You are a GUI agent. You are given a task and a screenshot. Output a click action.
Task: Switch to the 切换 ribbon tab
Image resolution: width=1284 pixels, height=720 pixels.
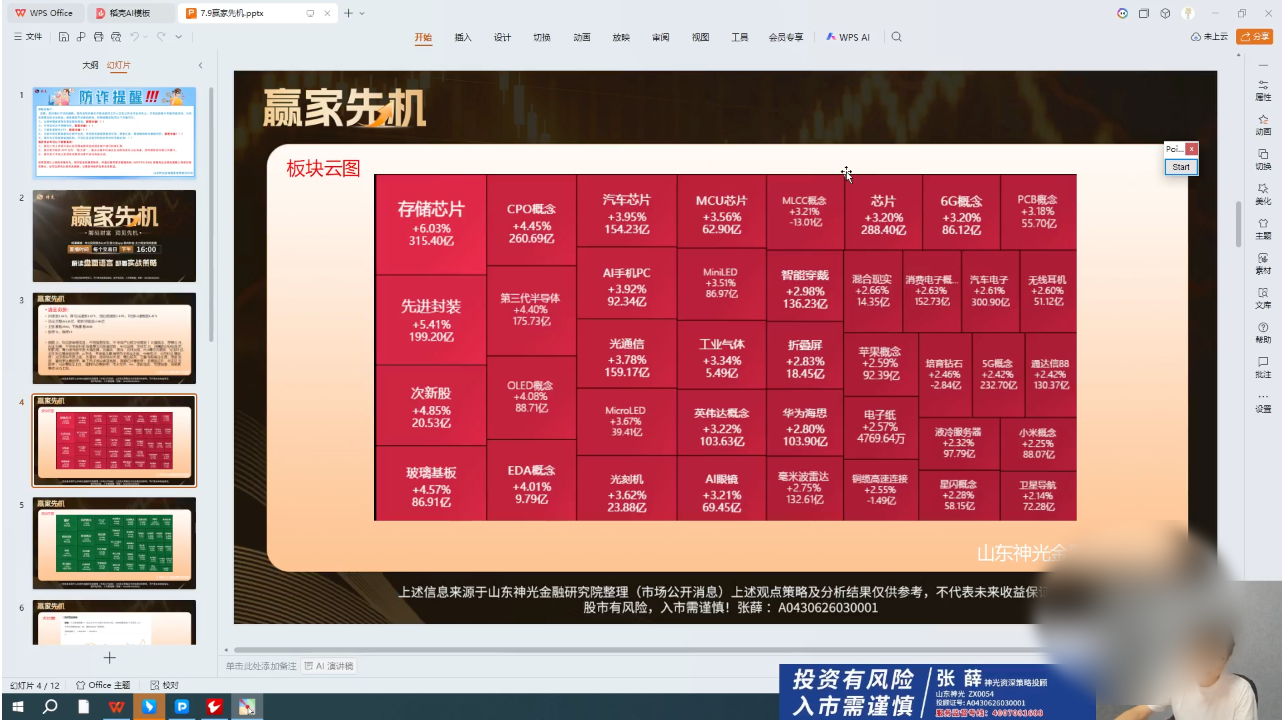click(542, 37)
